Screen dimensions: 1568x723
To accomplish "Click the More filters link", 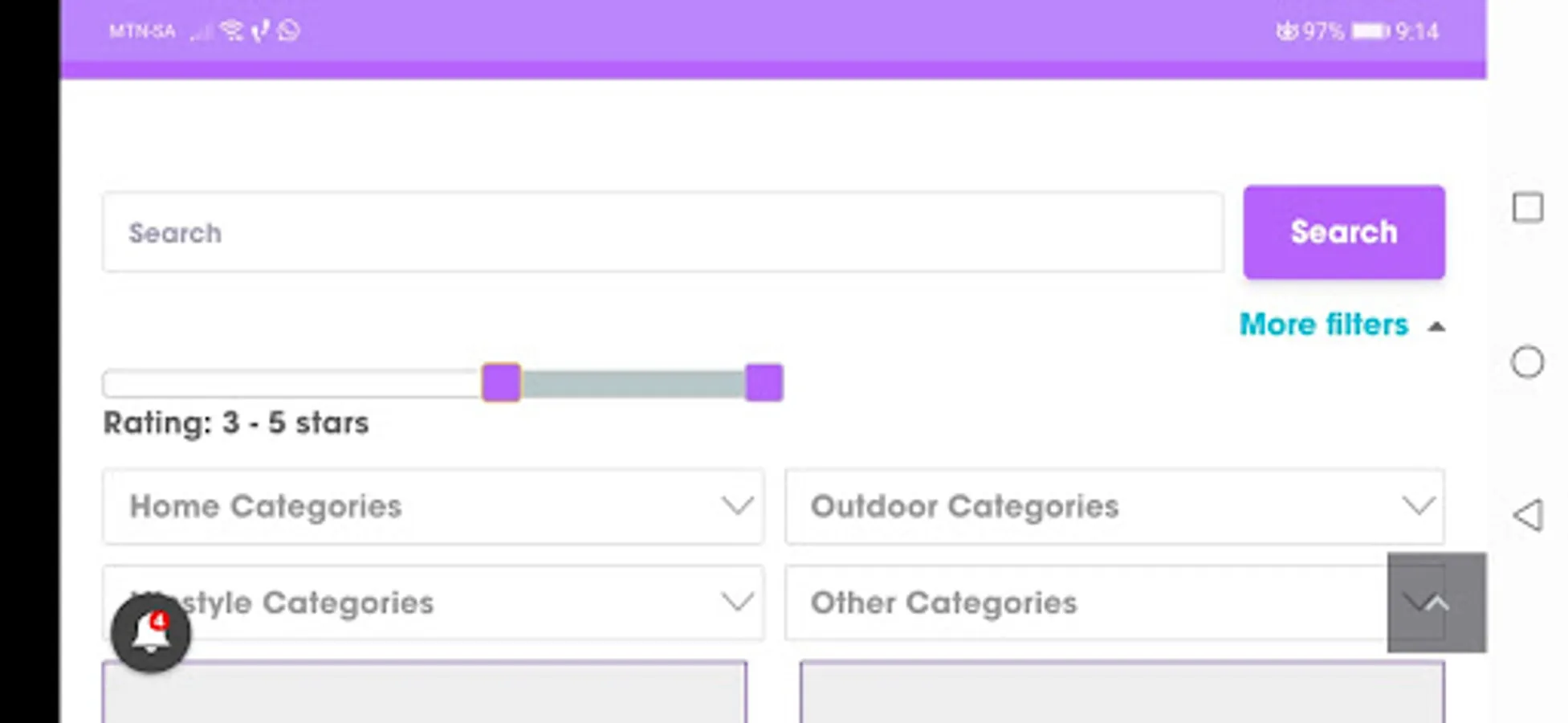I will pyautogui.click(x=1323, y=325).
